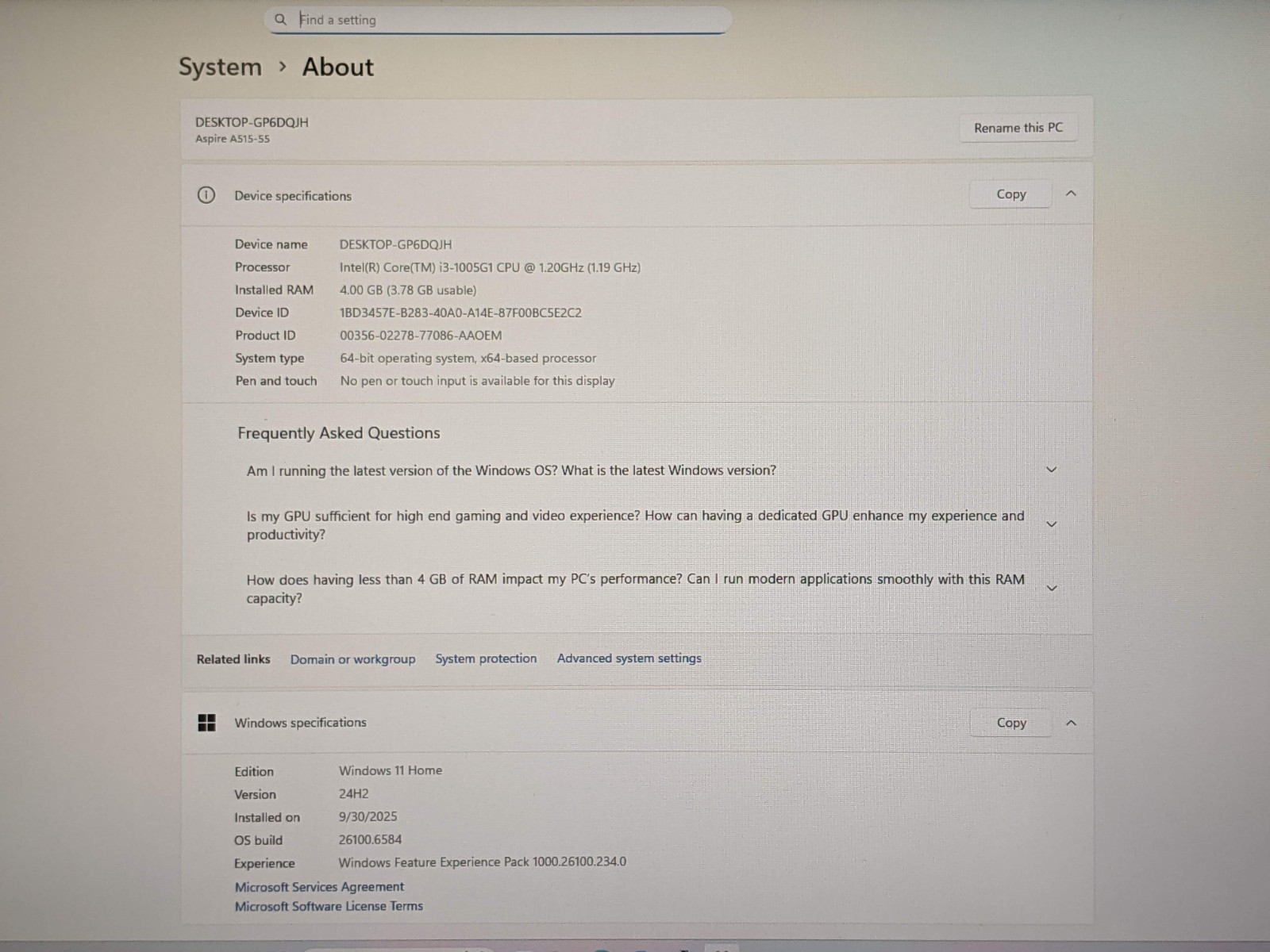Image resolution: width=1270 pixels, height=952 pixels.
Task: Click the System type value text
Action: pyautogui.click(x=468, y=359)
